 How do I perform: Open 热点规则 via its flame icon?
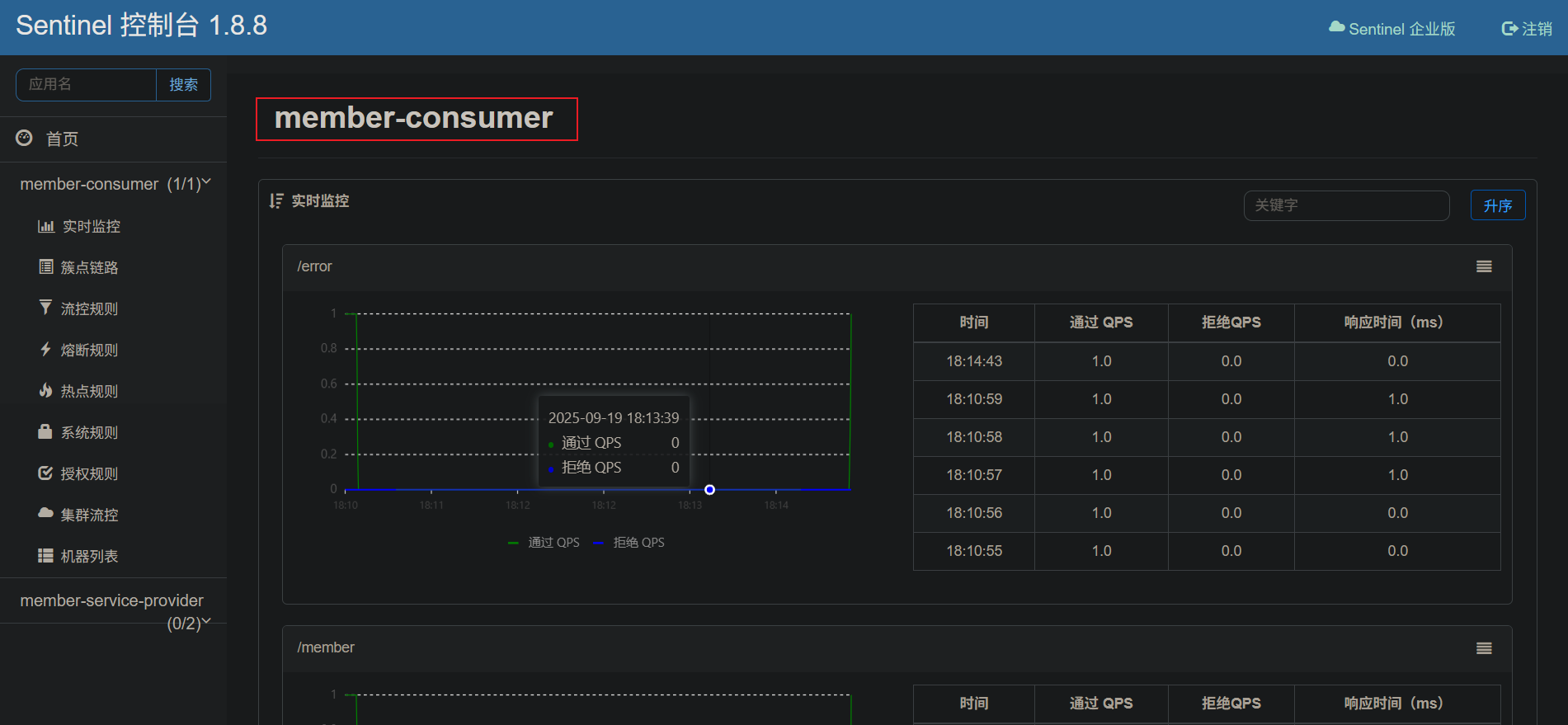click(46, 390)
